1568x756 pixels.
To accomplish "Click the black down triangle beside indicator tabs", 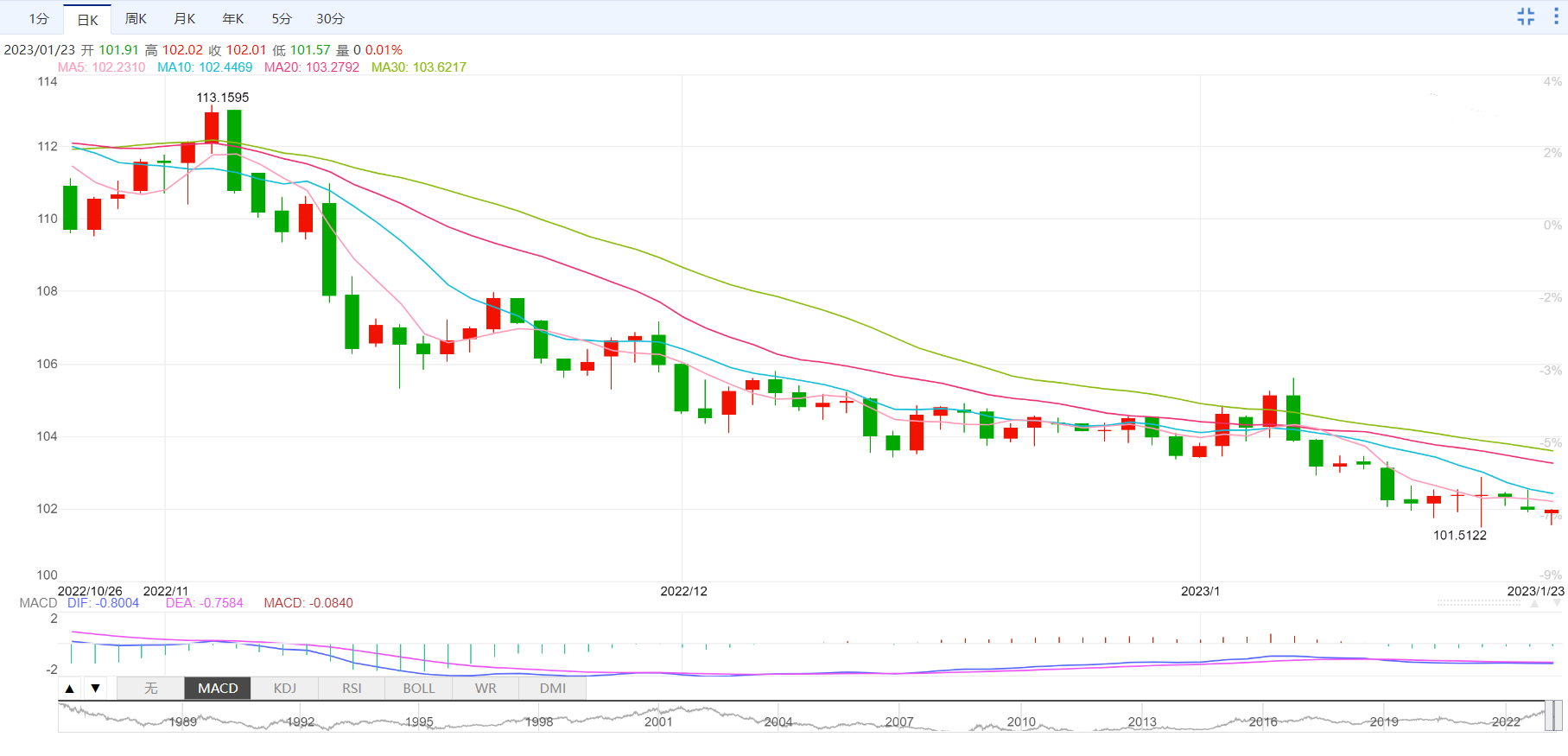I will tap(96, 689).
